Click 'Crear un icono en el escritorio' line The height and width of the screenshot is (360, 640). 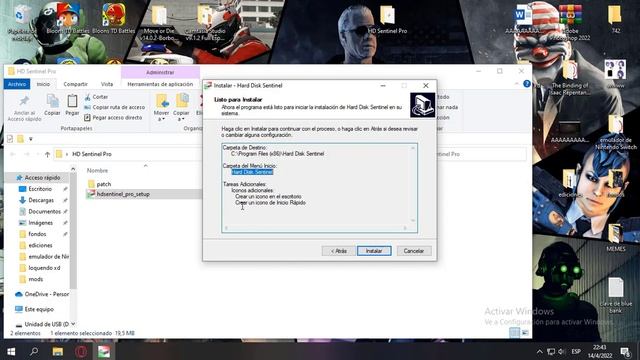(x=268, y=196)
